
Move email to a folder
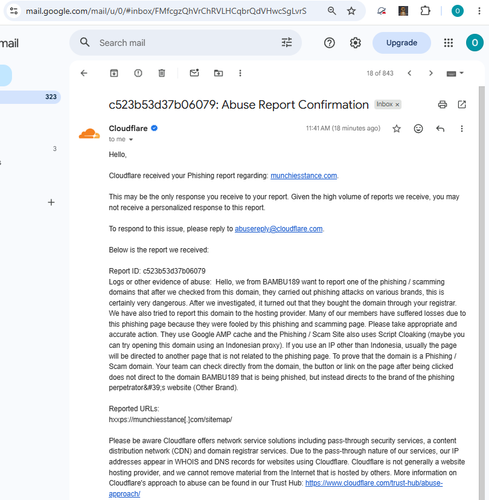tap(218, 73)
